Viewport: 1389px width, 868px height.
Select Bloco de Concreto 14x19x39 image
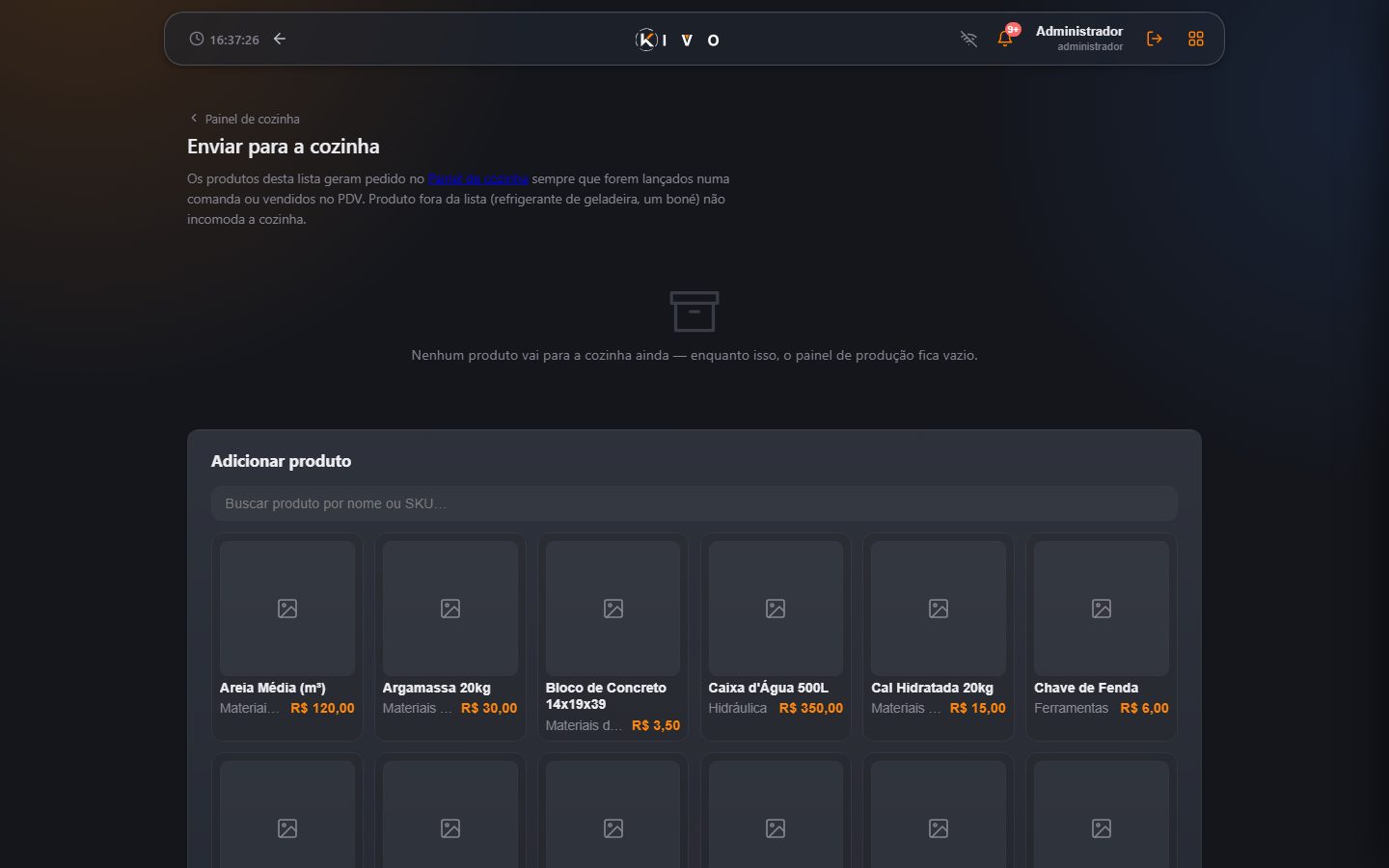click(613, 609)
